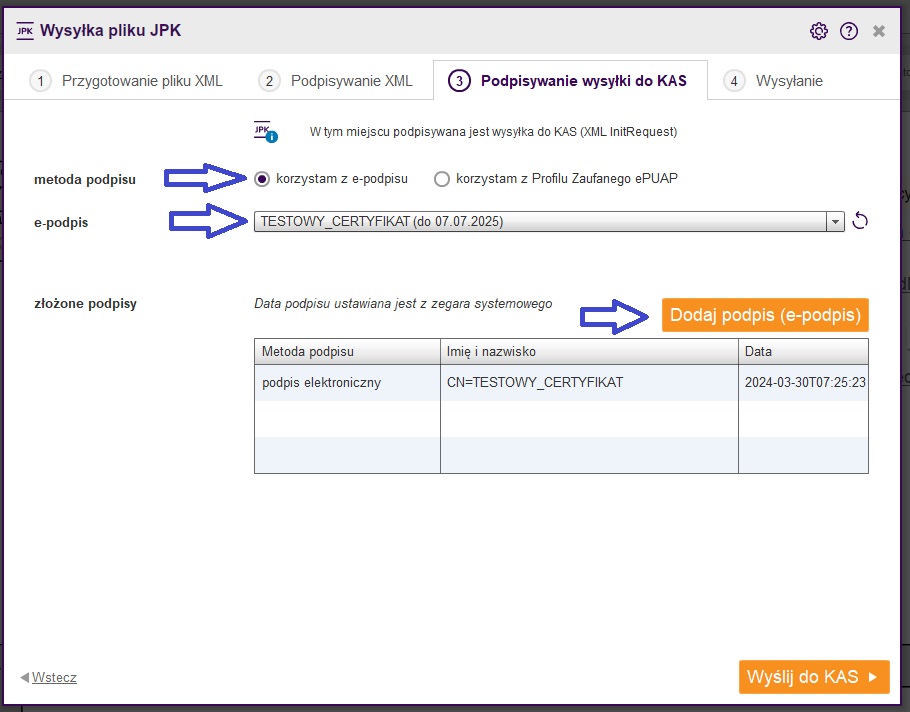This screenshot has height=712, width=910.
Task: Click 'Data podpisu ustawiana jest z zegara systemowego' note
Action: (x=403, y=303)
